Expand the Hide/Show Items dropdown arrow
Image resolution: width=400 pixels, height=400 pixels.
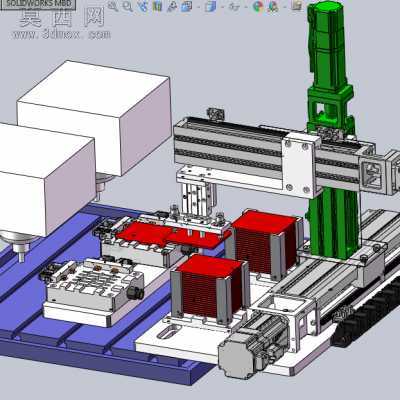pyautogui.click(x=246, y=7)
